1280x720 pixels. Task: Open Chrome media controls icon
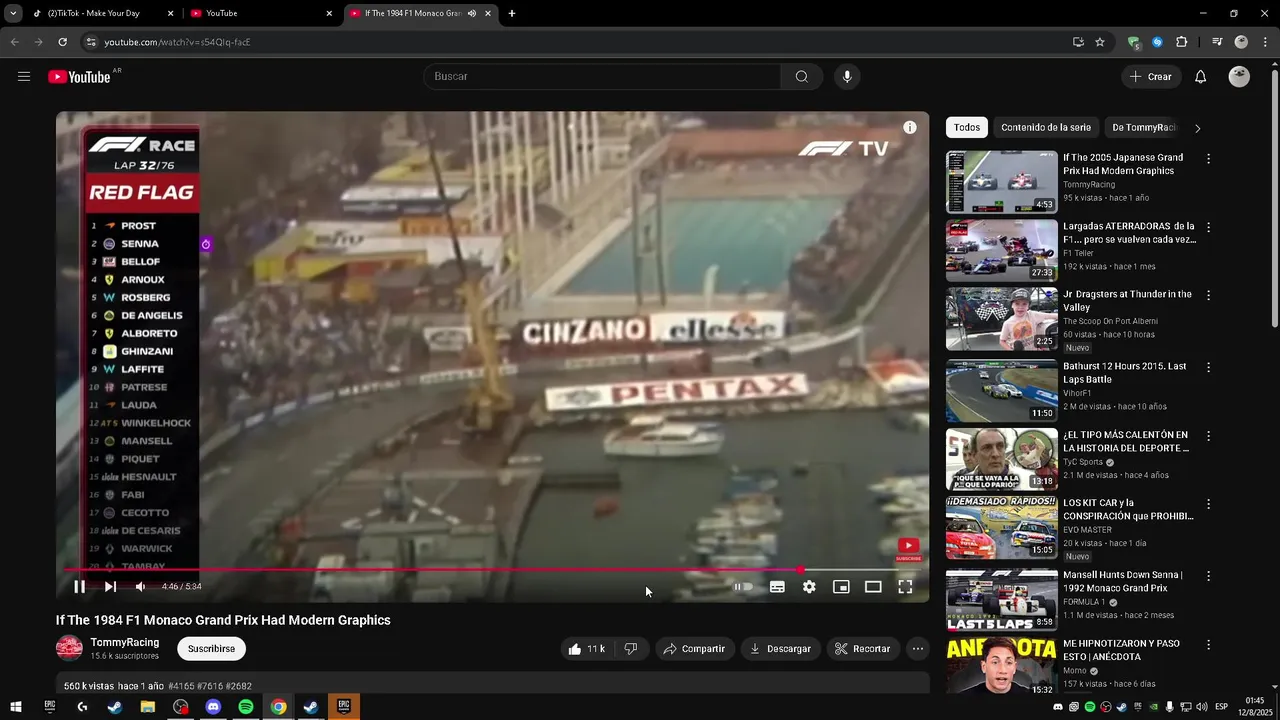coord(1217,42)
